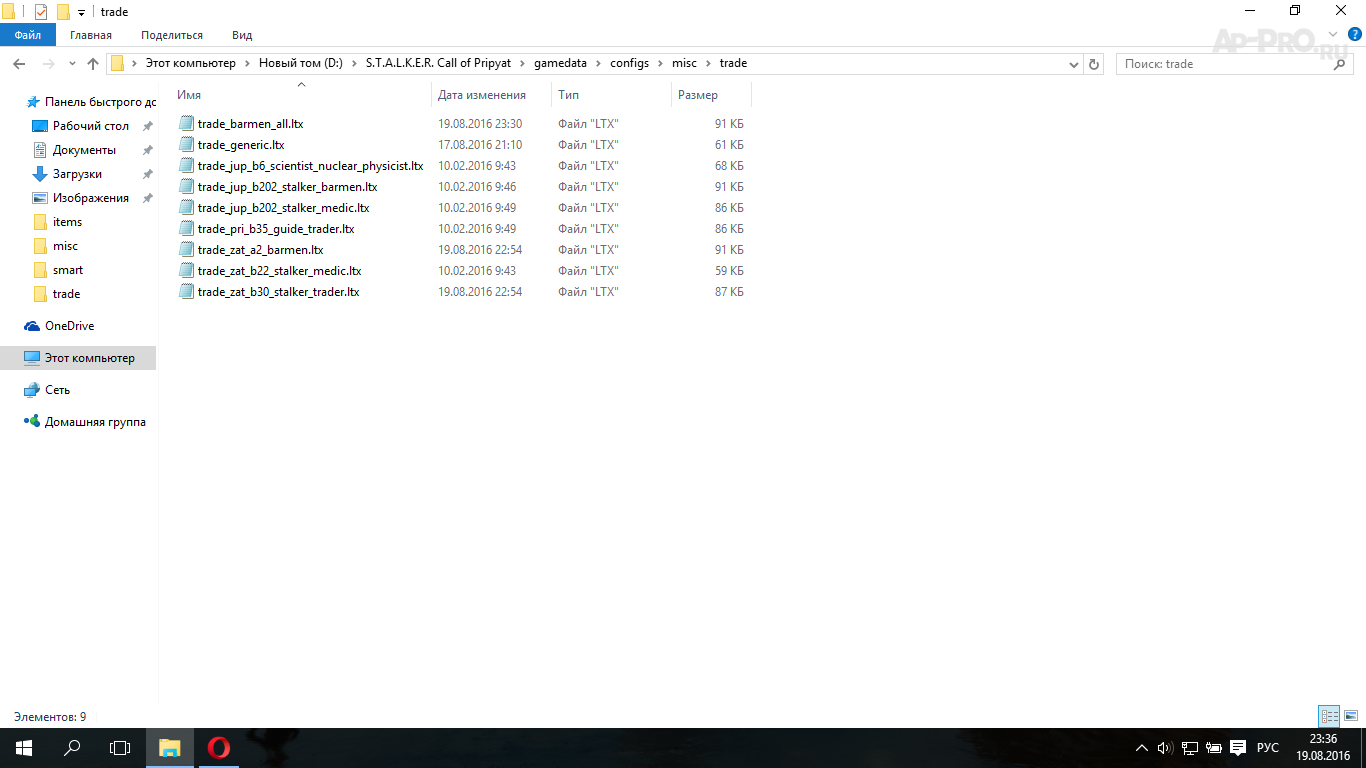The image size is (1366, 768).
Task: Select trade_jup_b6_scientist_nuclear_physicist.ltx file
Action: 310,166
